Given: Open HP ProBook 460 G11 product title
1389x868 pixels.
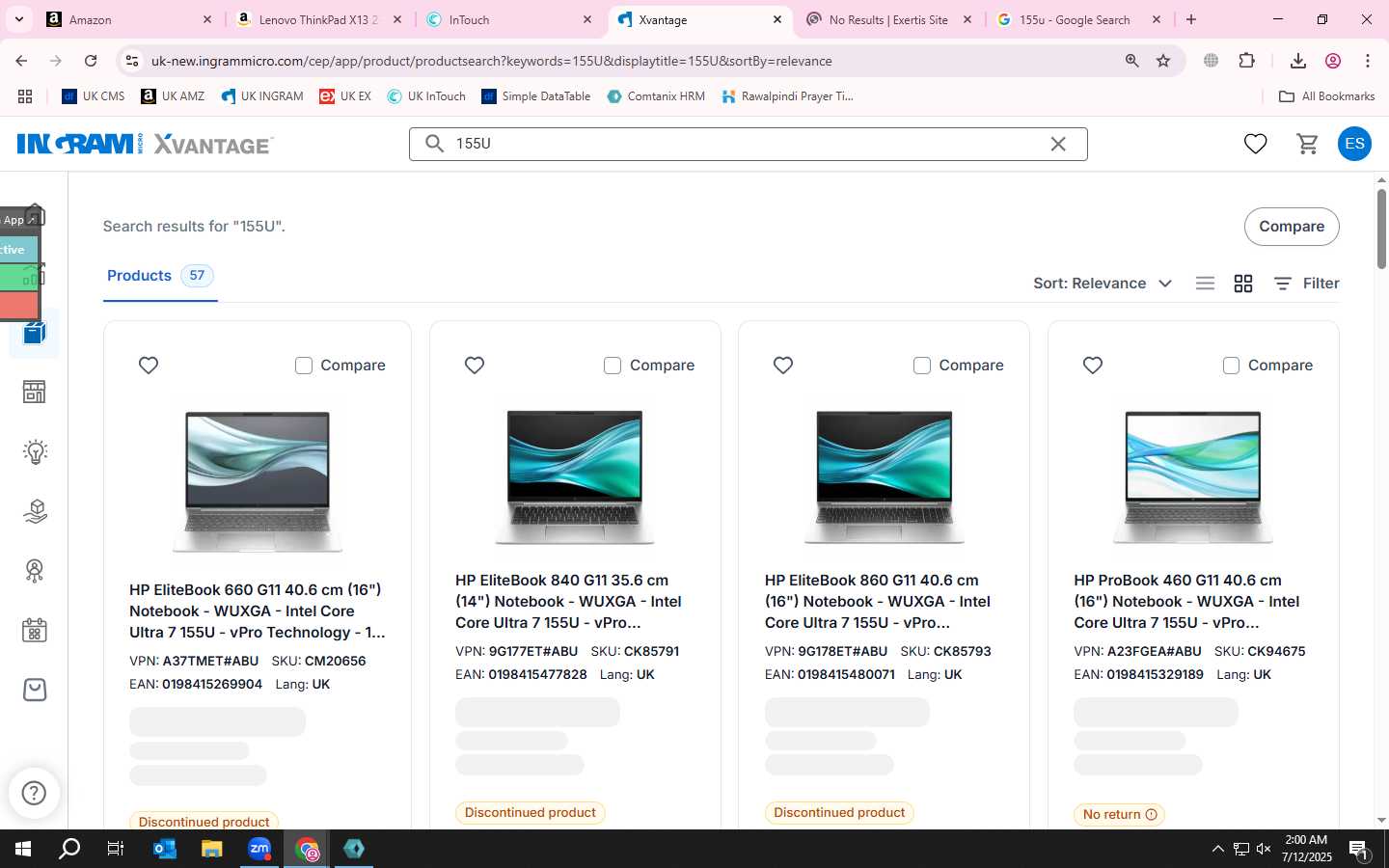Looking at the screenshot, I should tap(1186, 602).
